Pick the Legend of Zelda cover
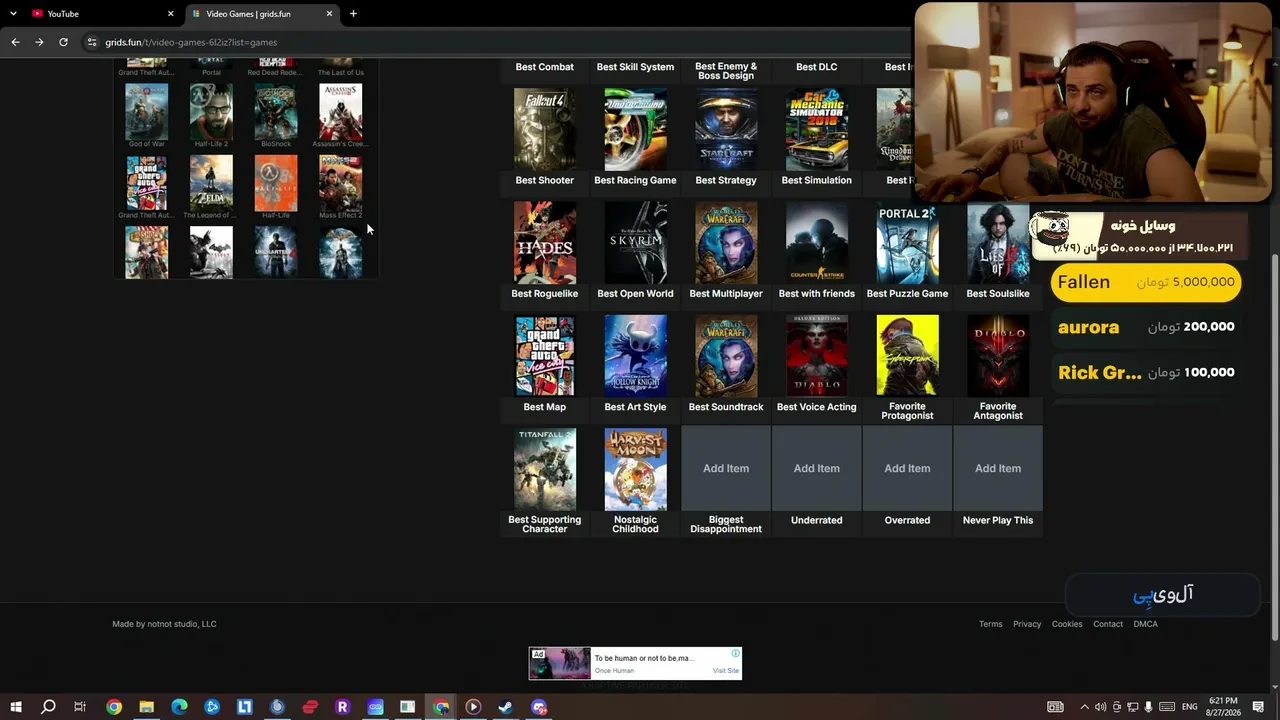 pos(211,182)
